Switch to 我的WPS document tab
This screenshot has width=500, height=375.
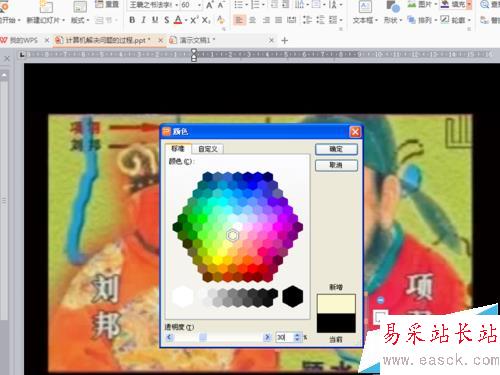[23, 40]
